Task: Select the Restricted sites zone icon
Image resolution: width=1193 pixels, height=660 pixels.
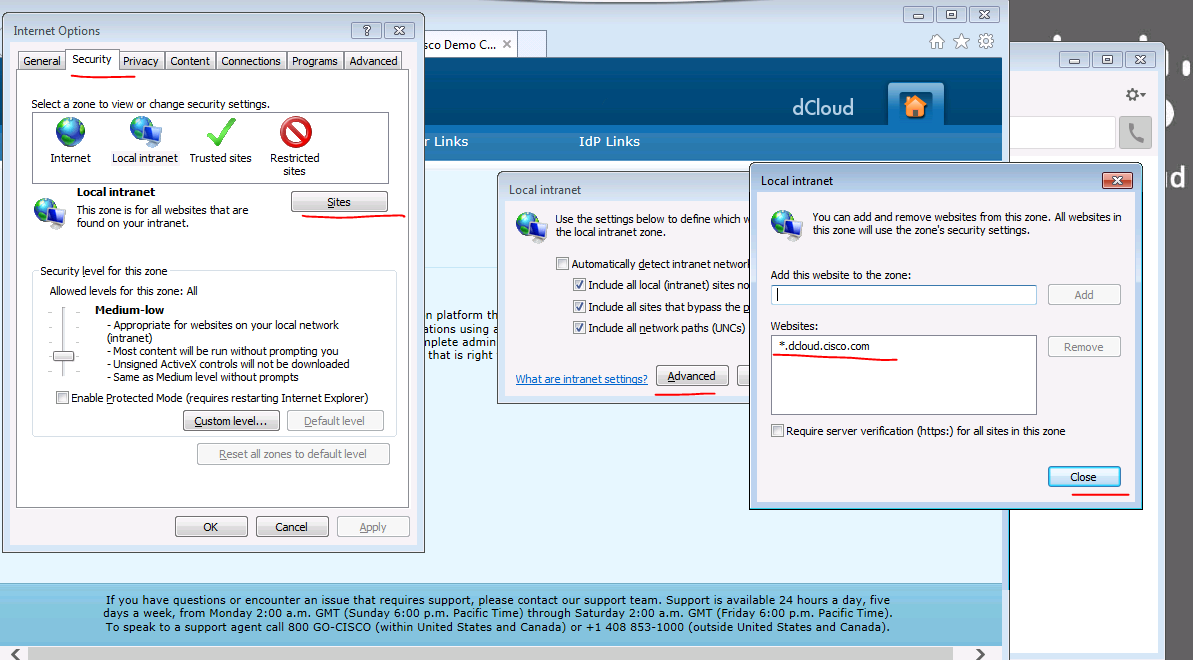Action: (x=295, y=132)
